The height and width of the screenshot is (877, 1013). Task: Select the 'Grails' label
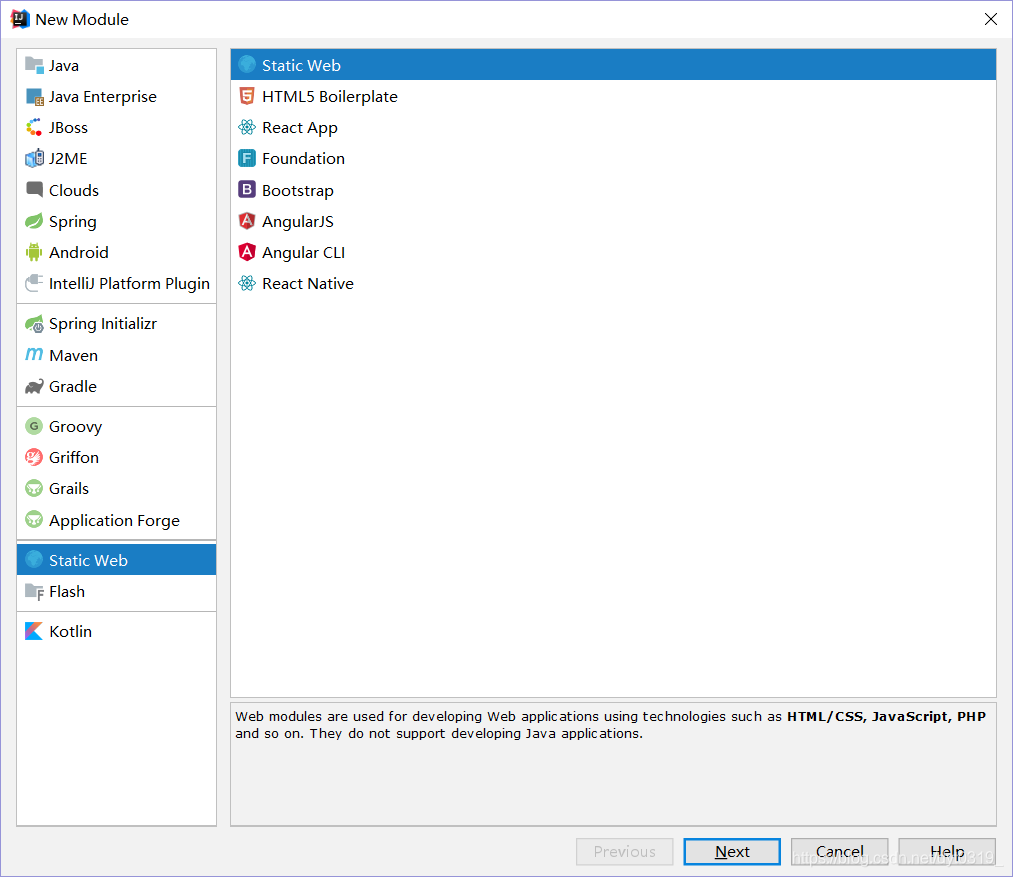pos(69,489)
